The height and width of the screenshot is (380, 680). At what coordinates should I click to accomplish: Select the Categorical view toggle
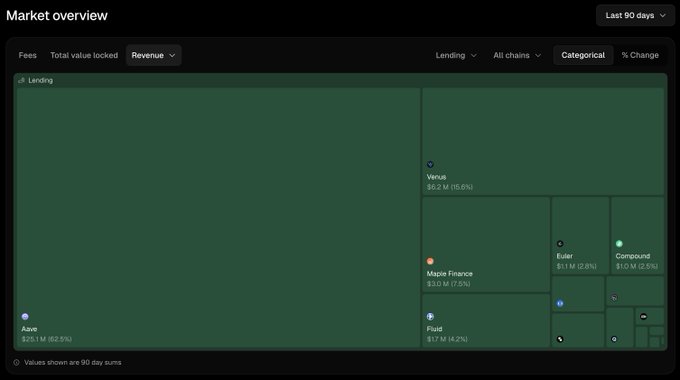[x=583, y=56]
